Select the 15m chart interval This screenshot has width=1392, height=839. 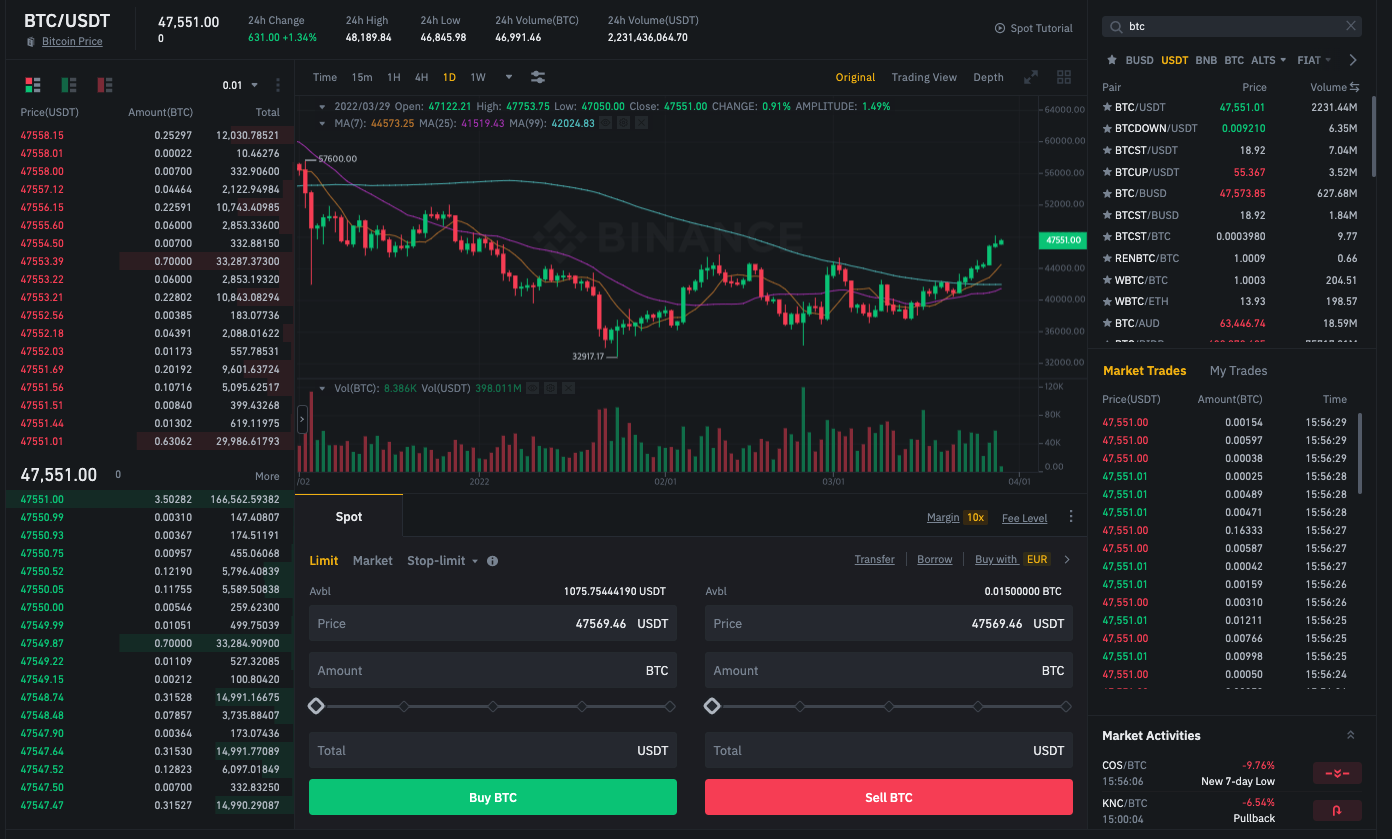click(362, 77)
